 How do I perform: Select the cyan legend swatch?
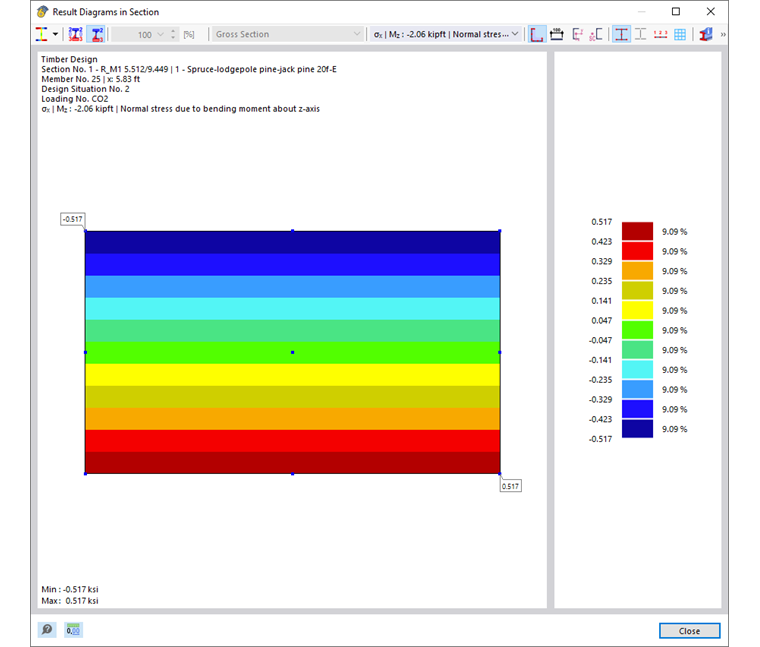pyautogui.click(x=637, y=370)
